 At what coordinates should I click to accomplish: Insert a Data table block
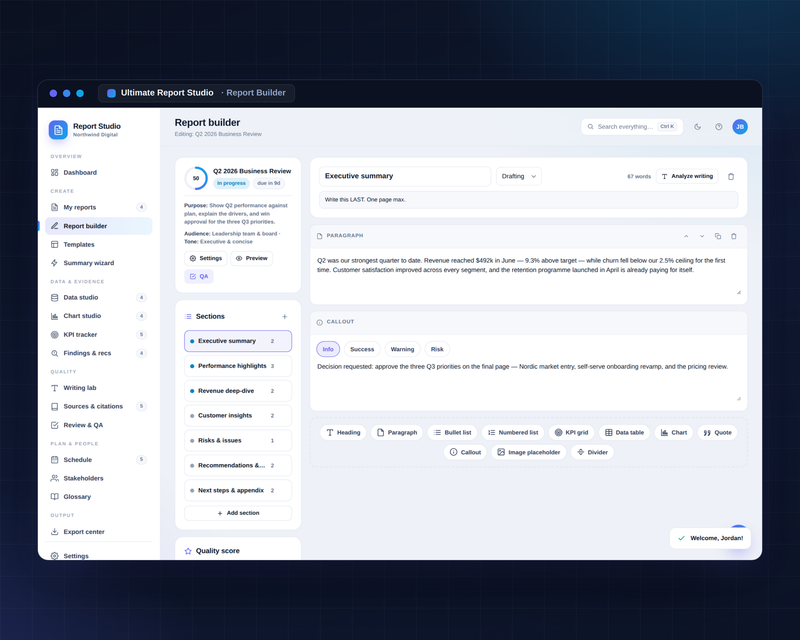click(624, 432)
